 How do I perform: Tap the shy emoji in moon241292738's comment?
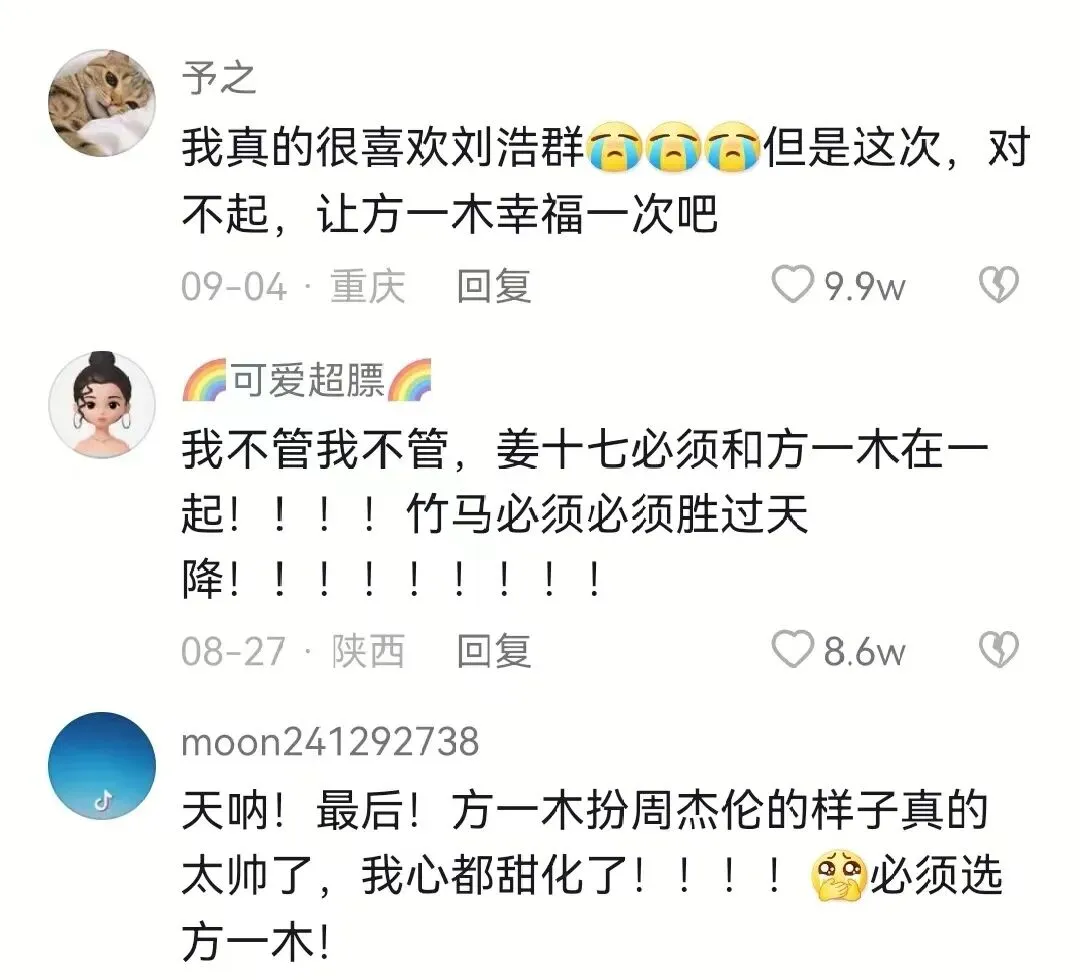838,876
